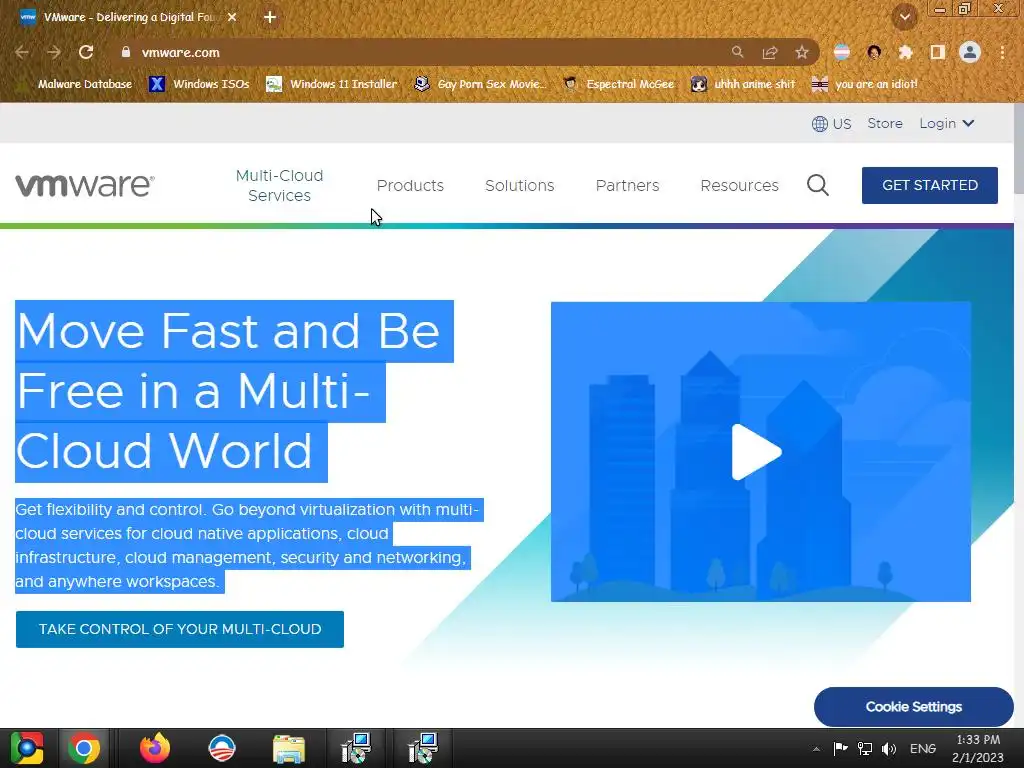Open Action Center flag icon
This screenshot has width=1024, height=768.
(840, 748)
